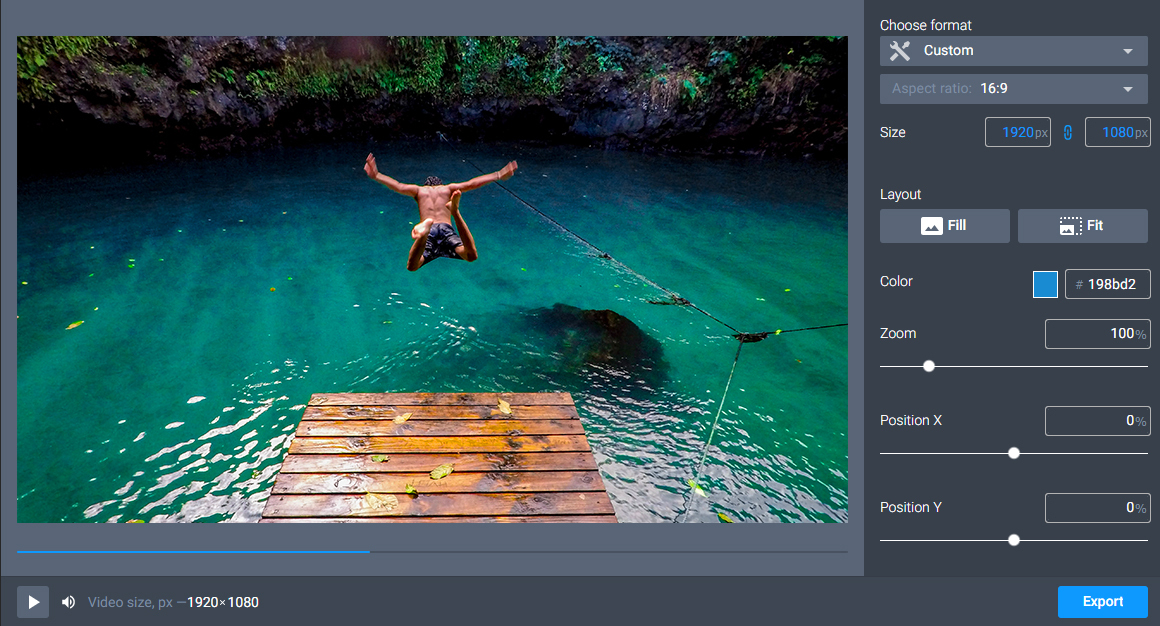Click the Position Y slider handle
1160x626 pixels.
pyautogui.click(x=1014, y=539)
